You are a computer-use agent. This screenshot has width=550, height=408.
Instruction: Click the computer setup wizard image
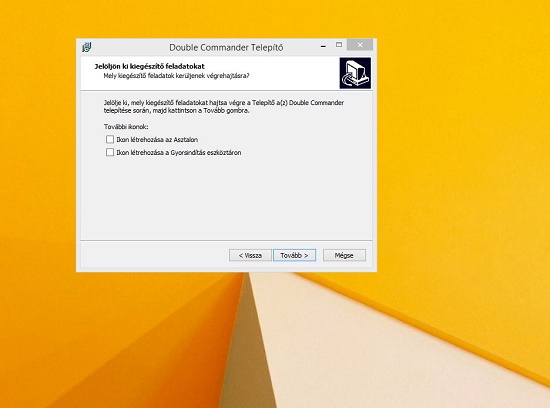[x=355, y=73]
